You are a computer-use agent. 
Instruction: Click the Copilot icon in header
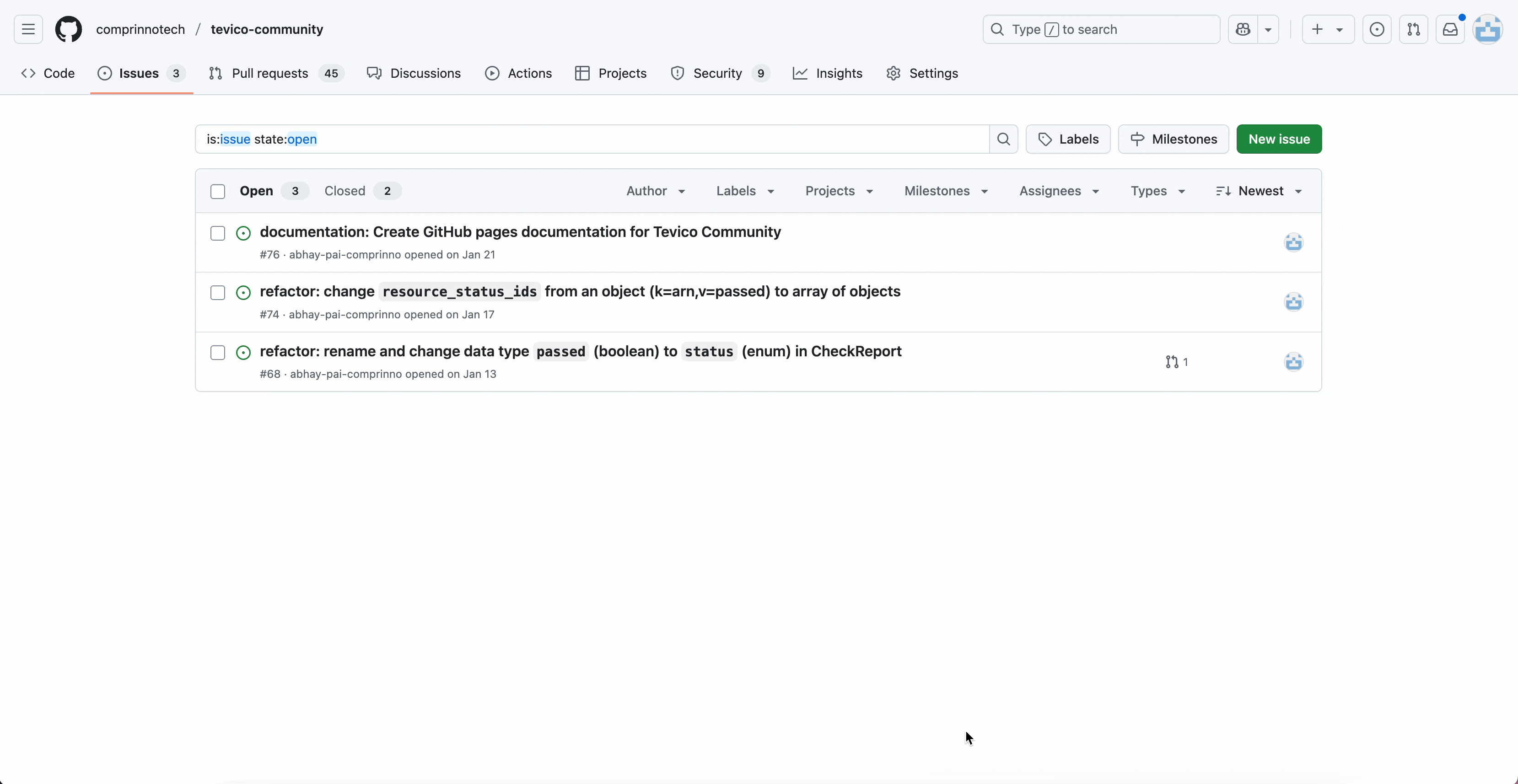click(1243, 29)
